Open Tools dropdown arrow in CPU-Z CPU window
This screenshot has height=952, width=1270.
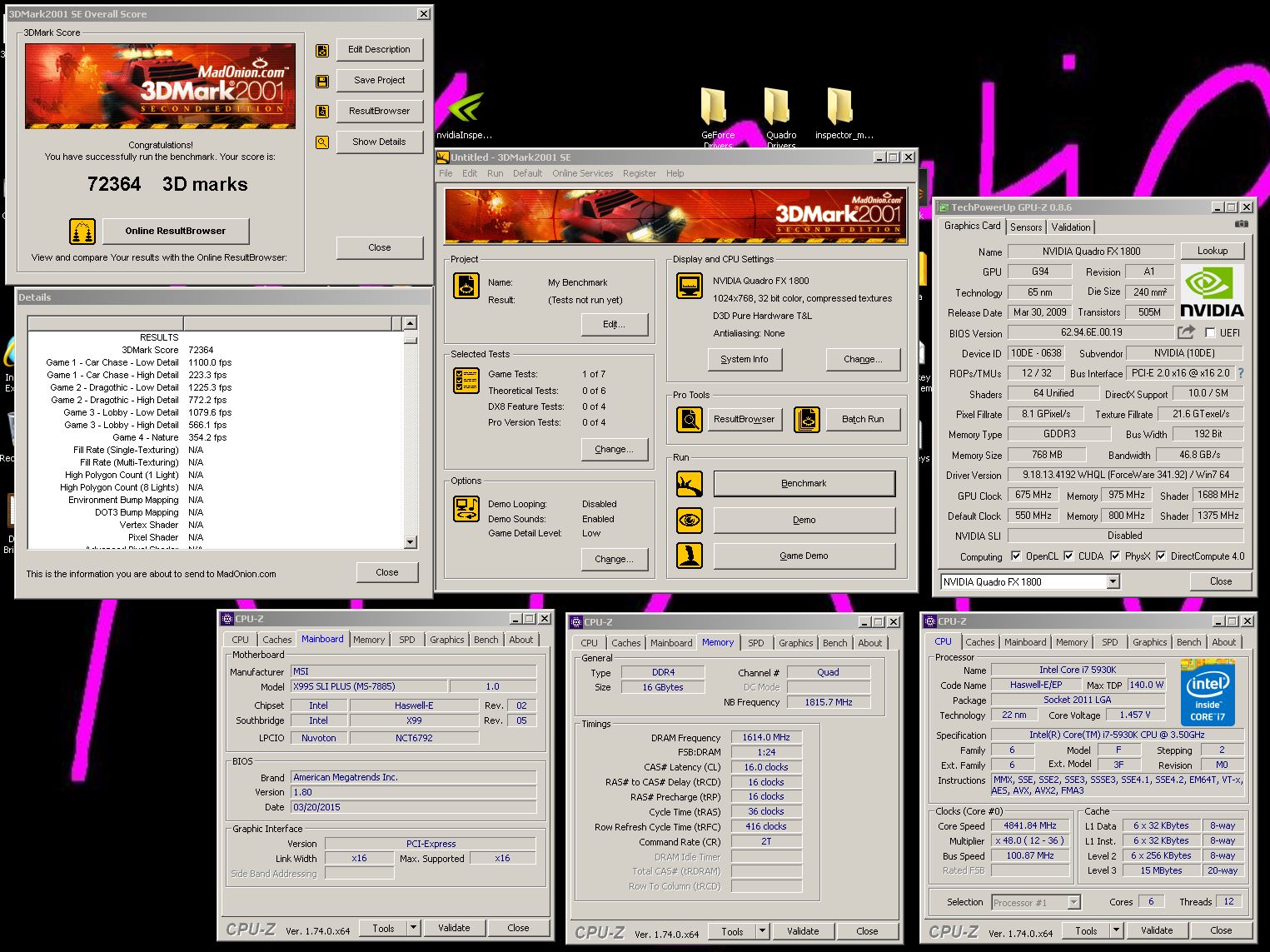coord(1117,930)
